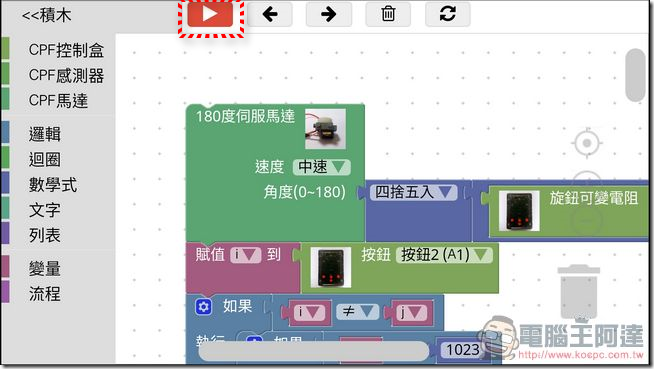Click the device image on 按鈕 block
Image resolution: width=654 pixels, height=369 pixels.
[331, 267]
